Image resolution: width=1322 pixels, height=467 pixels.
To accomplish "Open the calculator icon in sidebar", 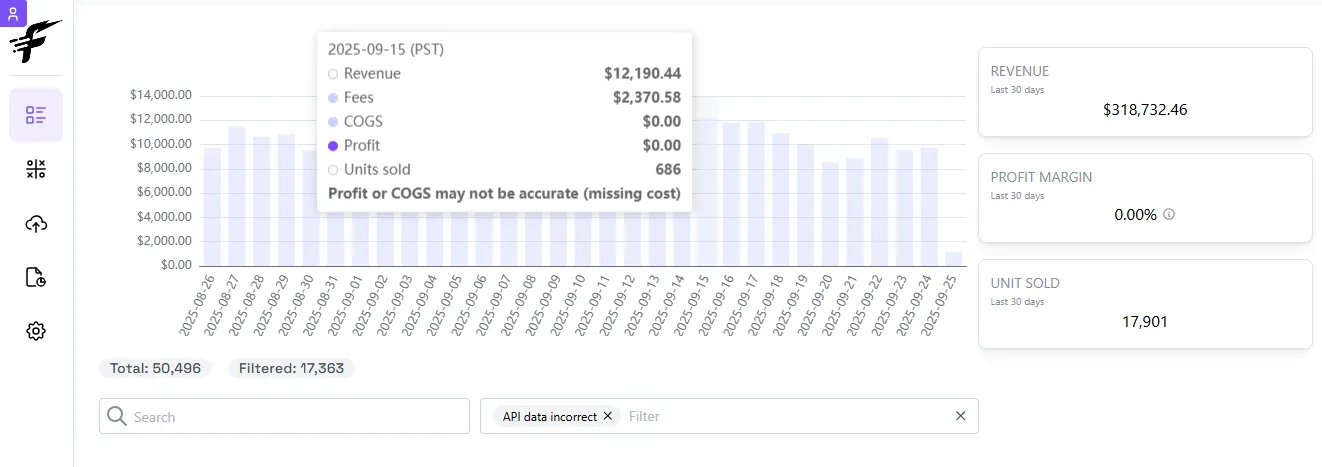I will [x=36, y=169].
